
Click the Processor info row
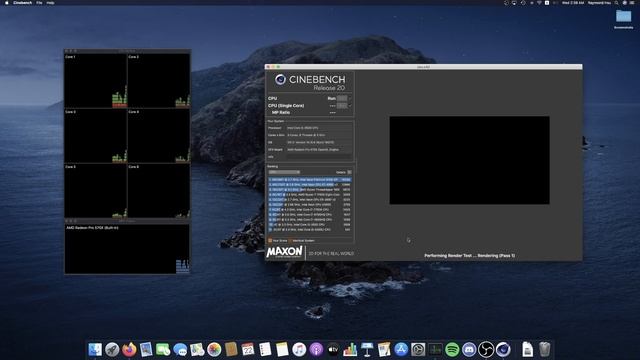tap(310, 128)
